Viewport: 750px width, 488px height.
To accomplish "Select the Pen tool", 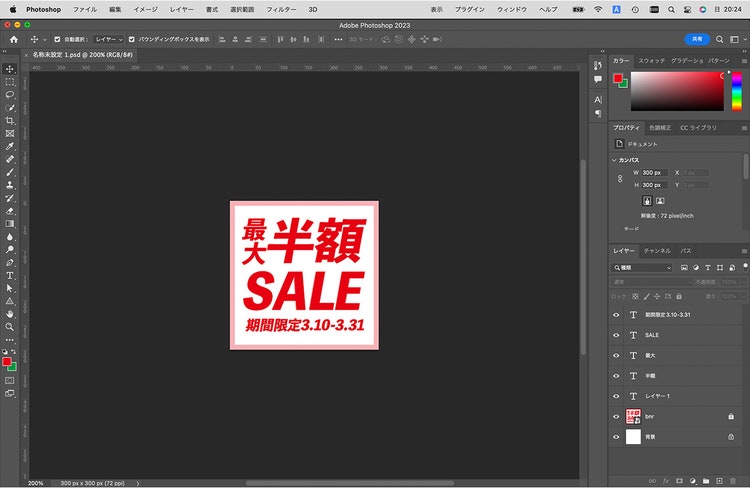I will tap(10, 263).
